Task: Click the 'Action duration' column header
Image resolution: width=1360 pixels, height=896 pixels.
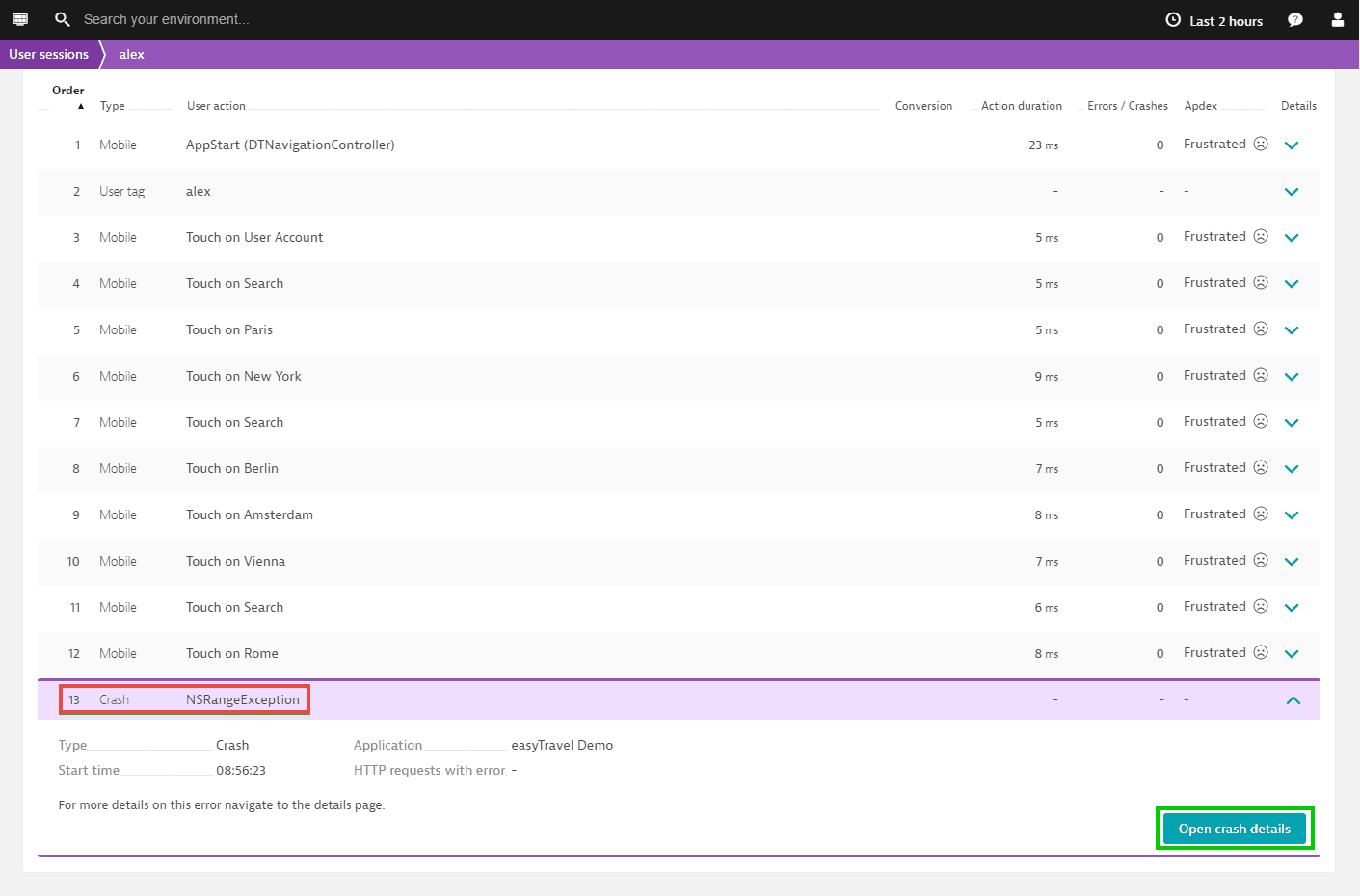Action: tap(1022, 106)
